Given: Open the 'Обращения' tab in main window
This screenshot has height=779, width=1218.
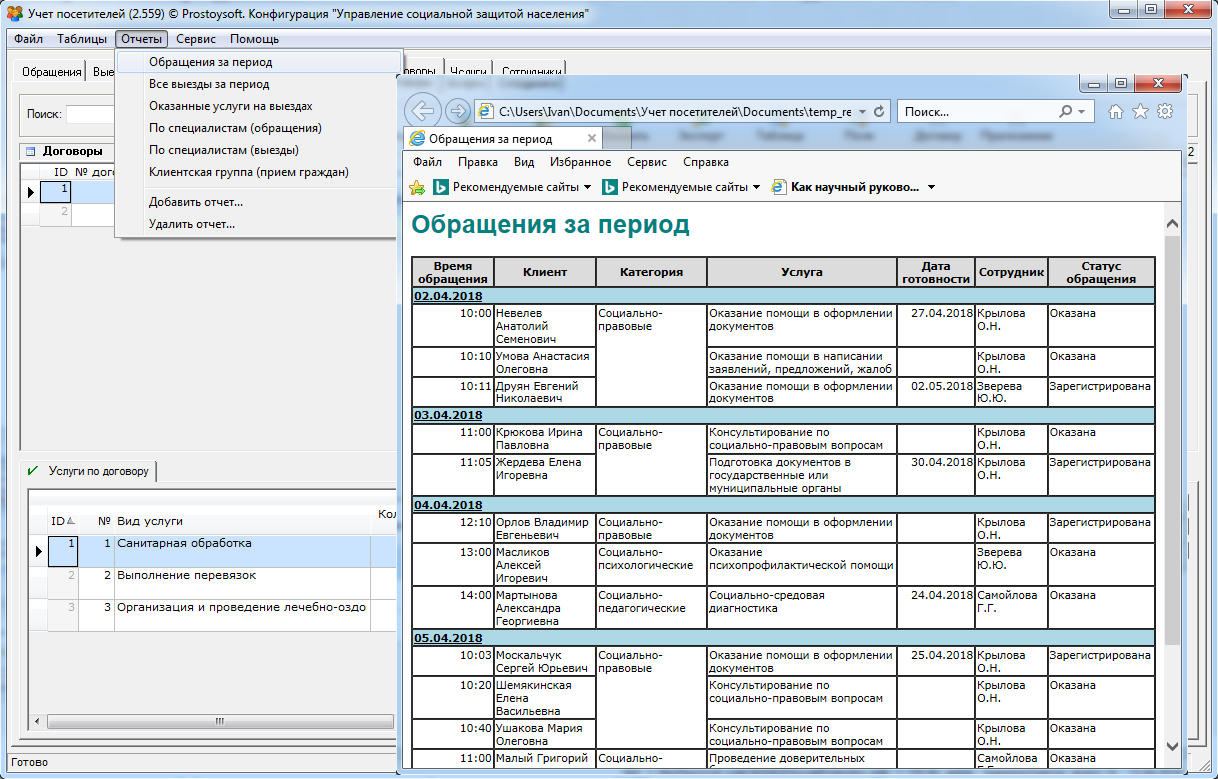Looking at the screenshot, I should pyautogui.click(x=51, y=72).
